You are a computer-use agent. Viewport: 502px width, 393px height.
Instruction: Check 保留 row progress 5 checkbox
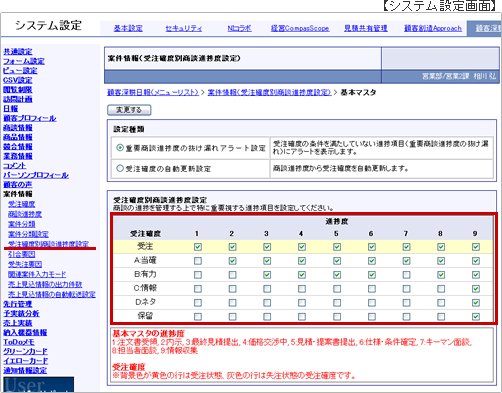pos(337,316)
